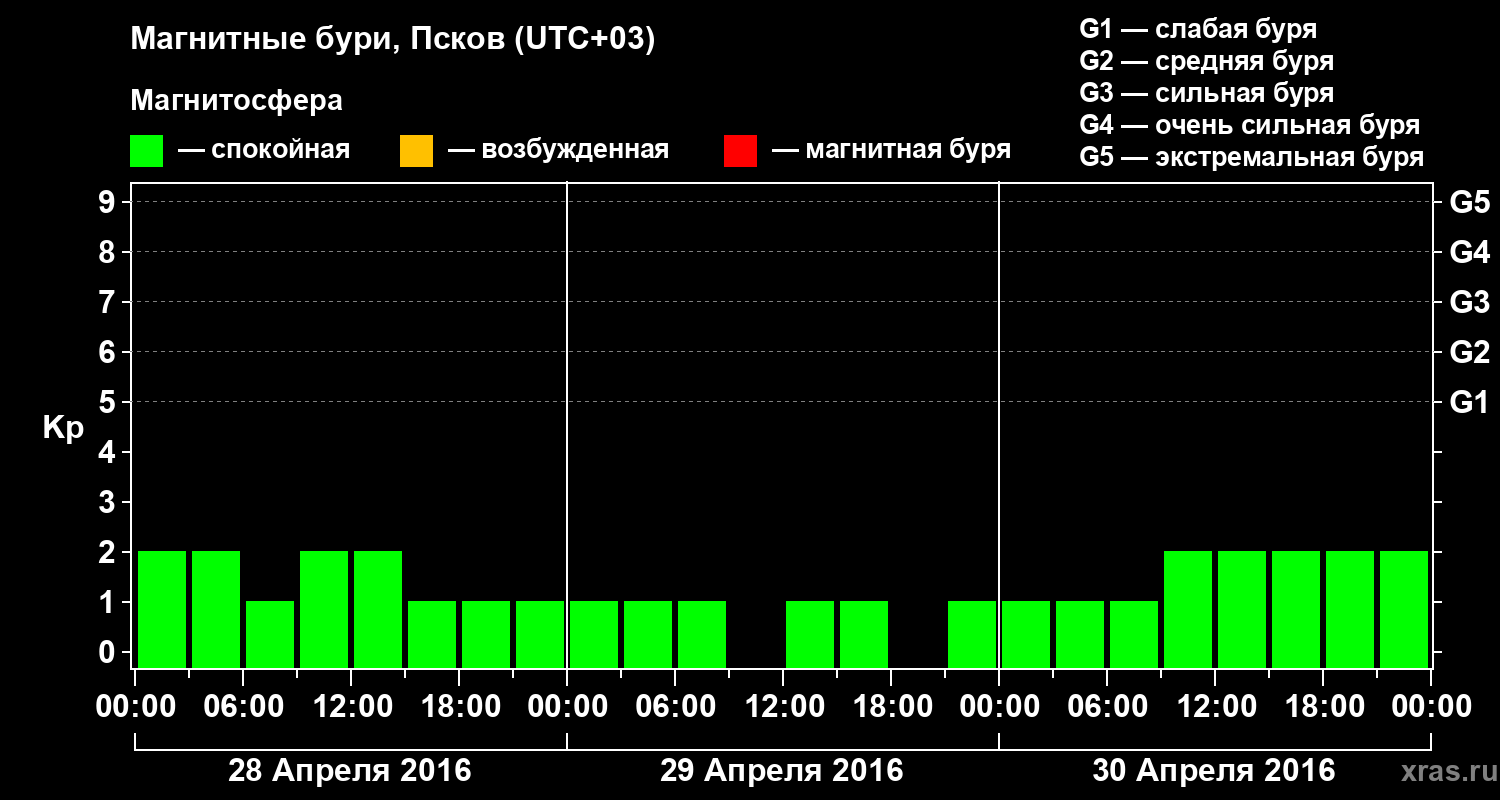Click the 29 April 21:00–24:00 Kp bar

click(972, 634)
